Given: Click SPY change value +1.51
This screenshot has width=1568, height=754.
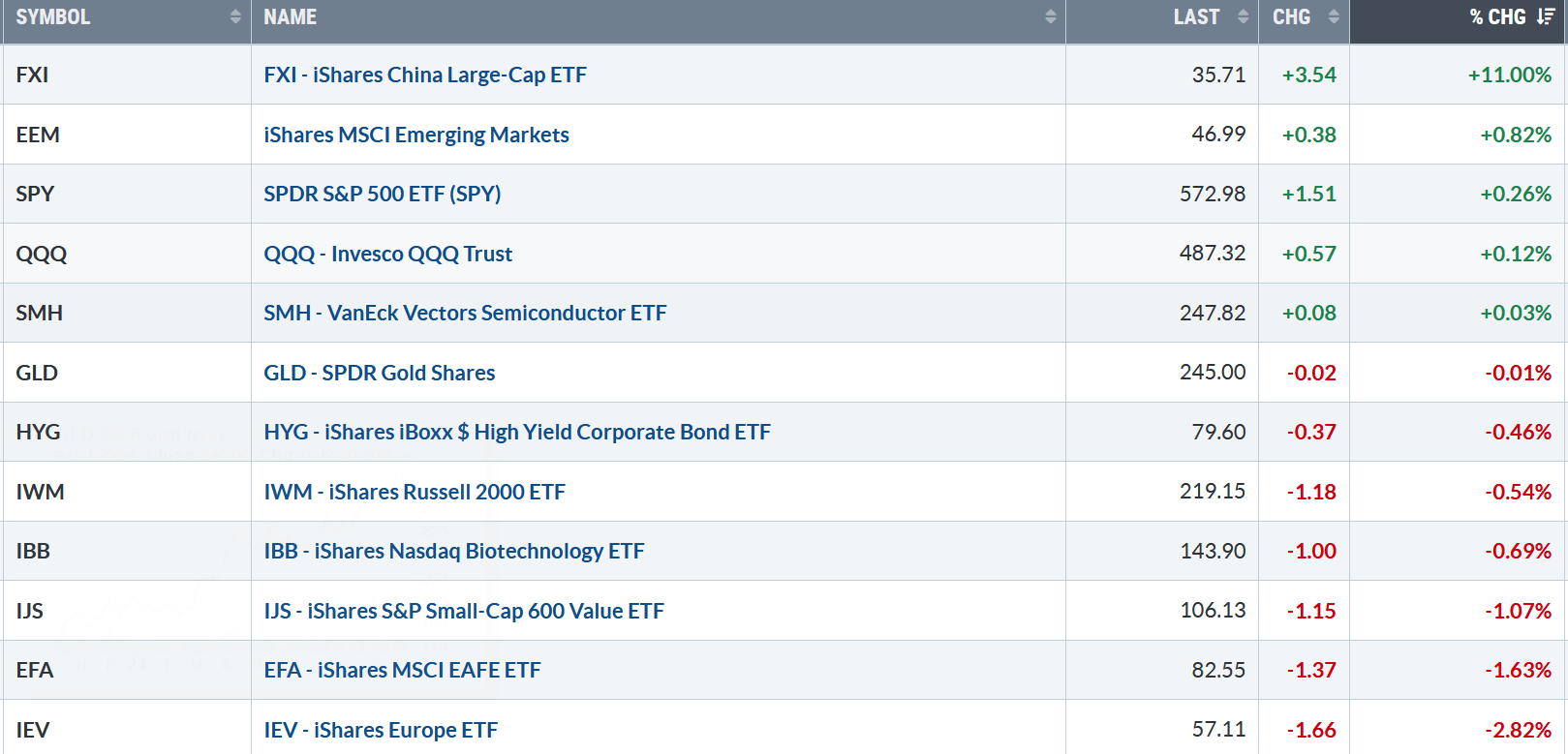Looking at the screenshot, I should pos(1309,194).
